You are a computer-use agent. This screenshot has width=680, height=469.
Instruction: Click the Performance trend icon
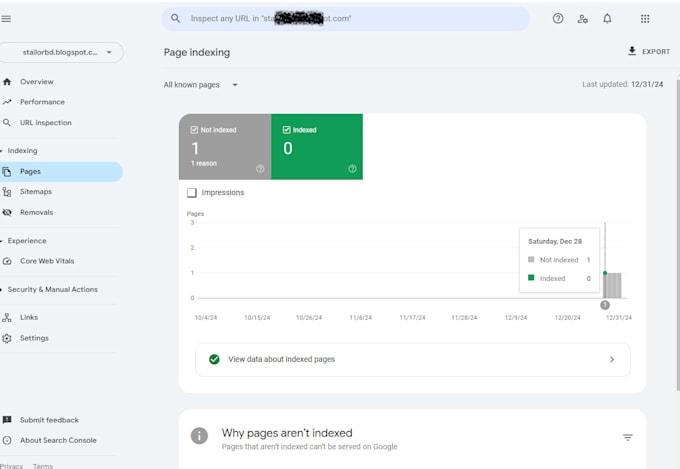pos(7,102)
